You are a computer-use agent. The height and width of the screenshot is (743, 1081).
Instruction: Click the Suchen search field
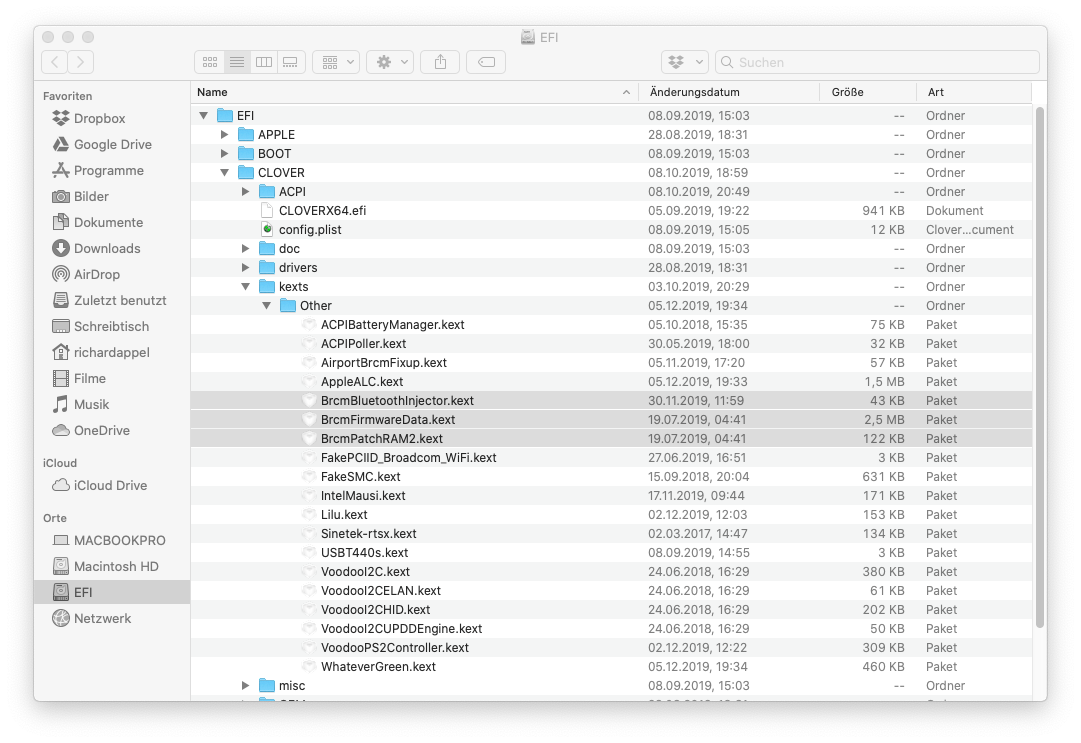click(x=877, y=62)
